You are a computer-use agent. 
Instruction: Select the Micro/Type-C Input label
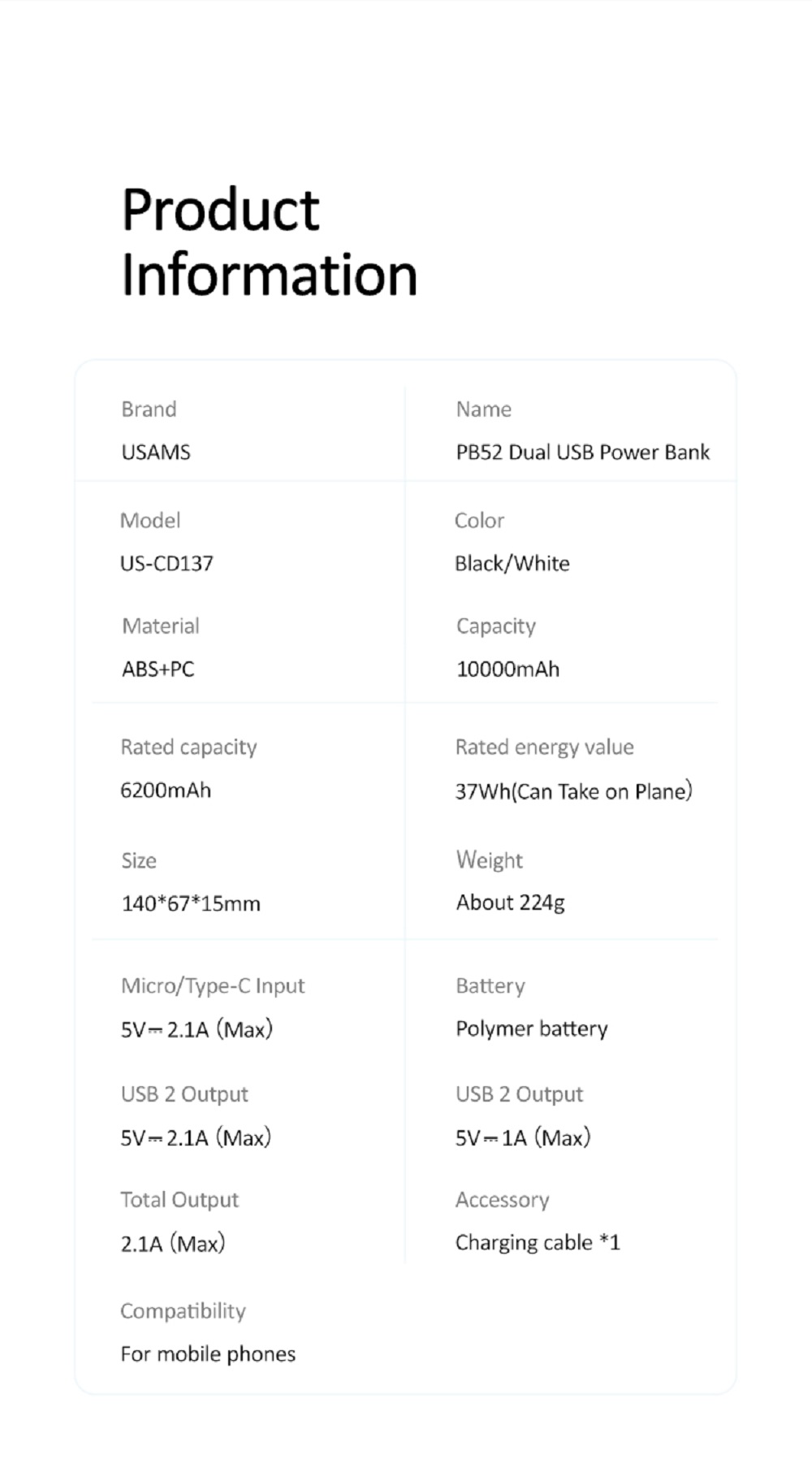213,986
